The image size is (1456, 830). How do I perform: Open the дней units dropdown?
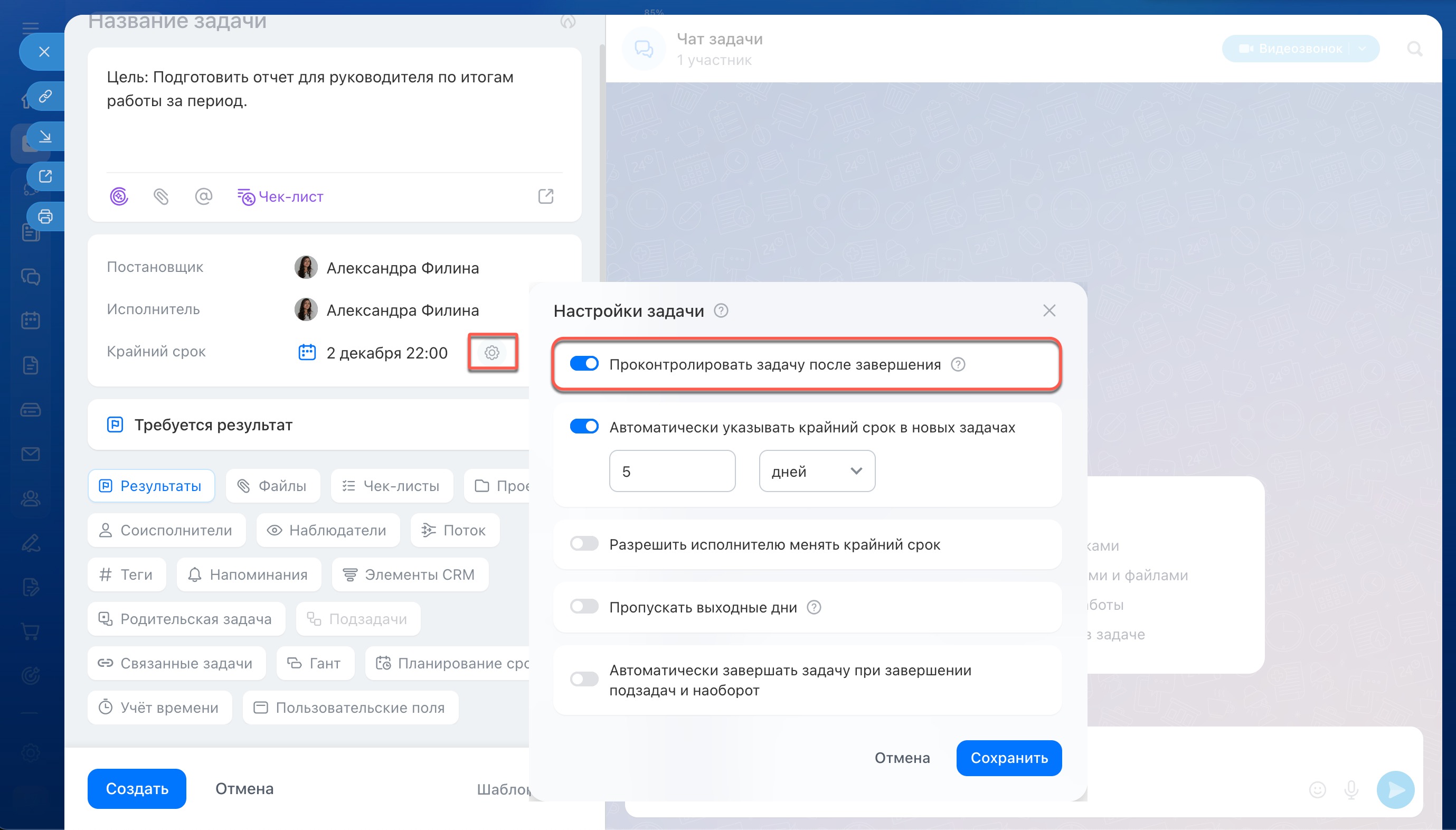click(817, 471)
